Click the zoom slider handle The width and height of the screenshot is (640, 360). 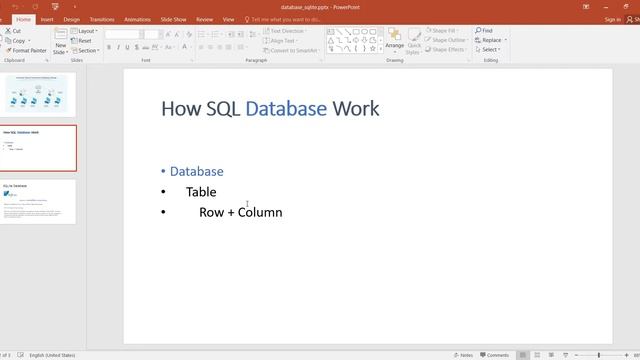point(599,355)
